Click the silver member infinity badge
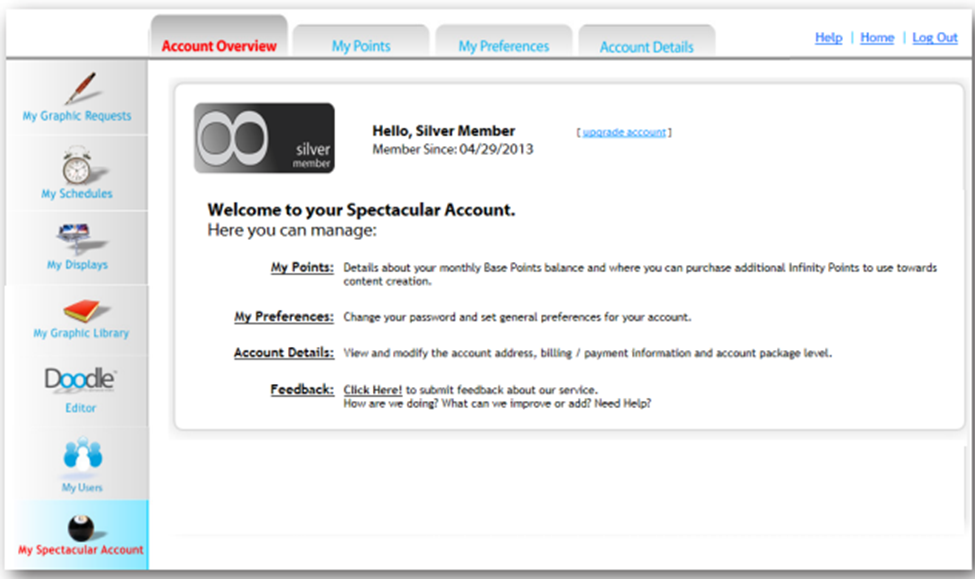Screen dimensions: 975x579 tap(264, 138)
